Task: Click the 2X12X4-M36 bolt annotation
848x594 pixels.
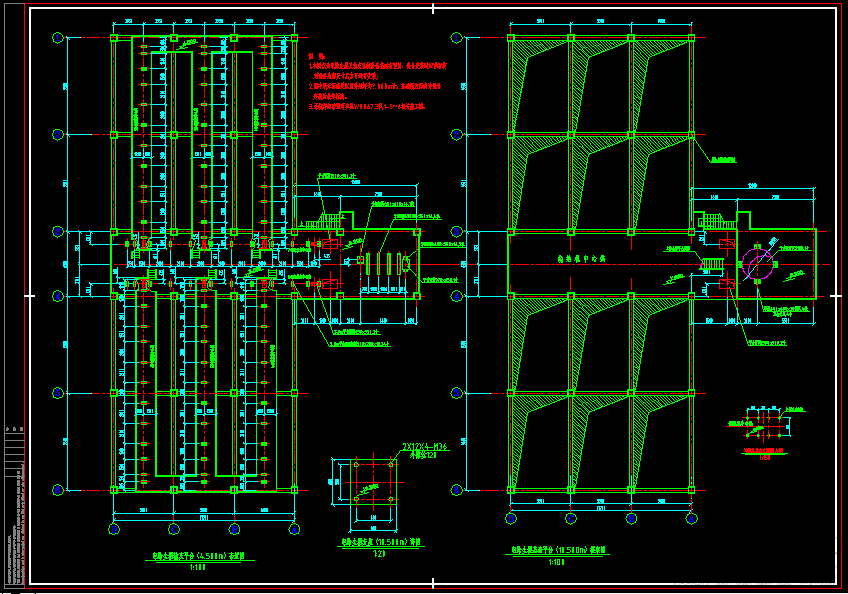Action: click(x=425, y=447)
